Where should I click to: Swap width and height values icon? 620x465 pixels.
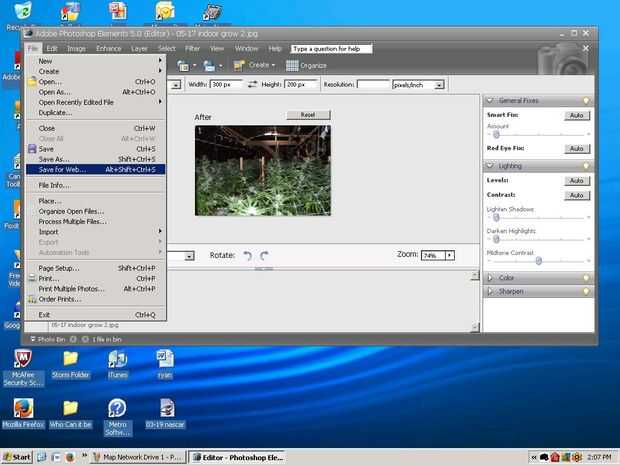[x=252, y=84]
